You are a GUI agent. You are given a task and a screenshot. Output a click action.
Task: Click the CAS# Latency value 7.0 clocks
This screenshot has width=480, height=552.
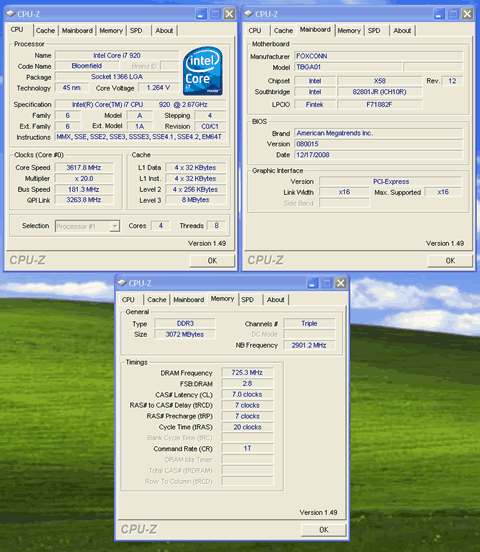[x=247, y=394]
